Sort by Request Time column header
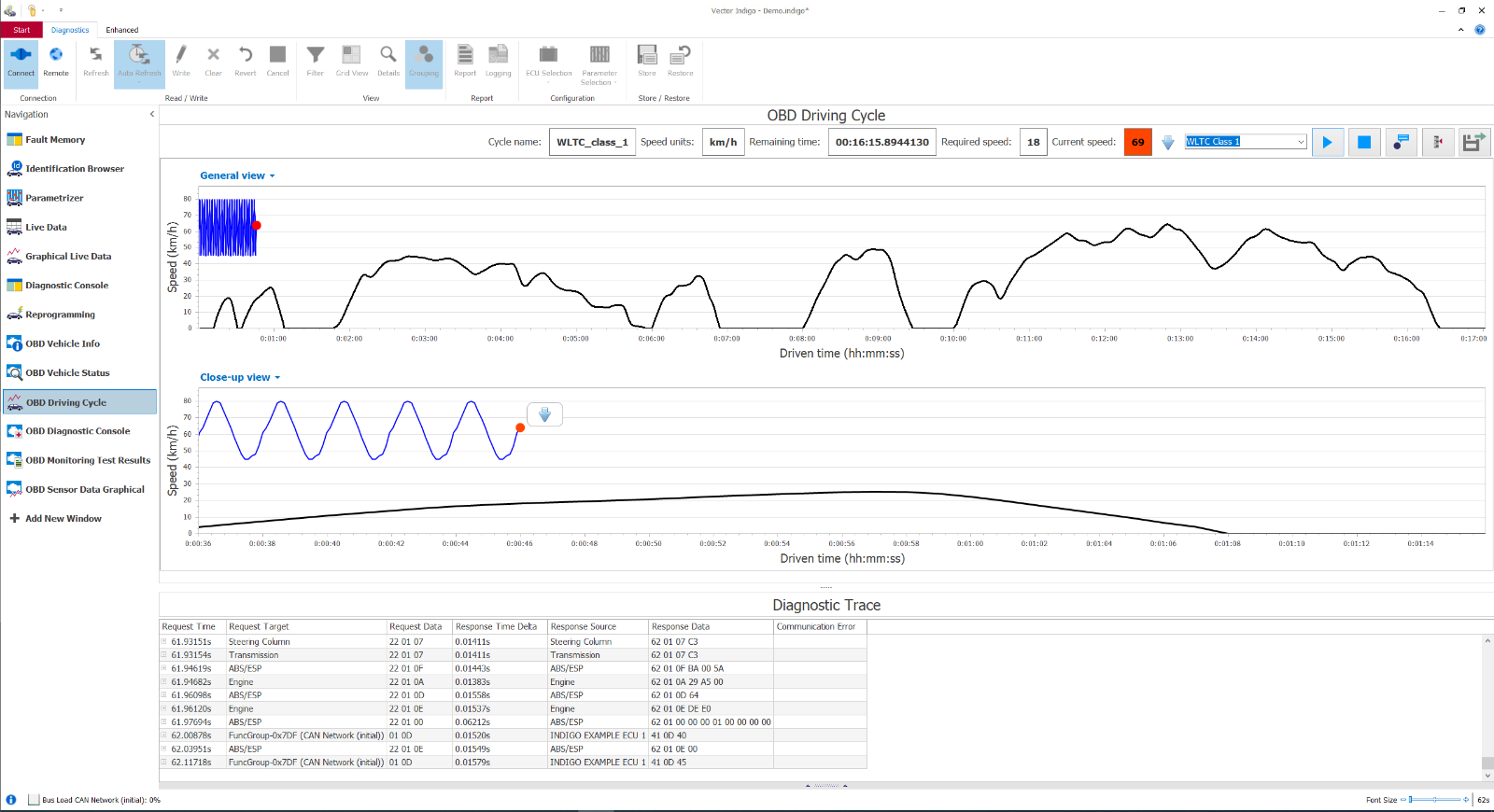The image size is (1494, 812). pyautogui.click(x=193, y=627)
